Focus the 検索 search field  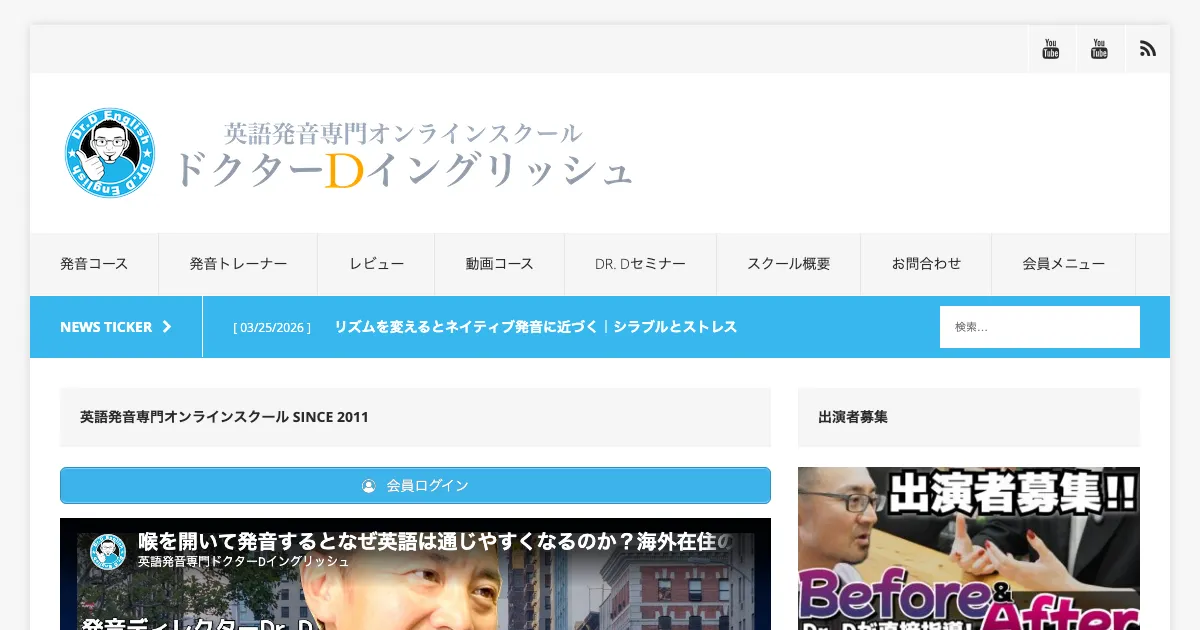tap(1039, 327)
